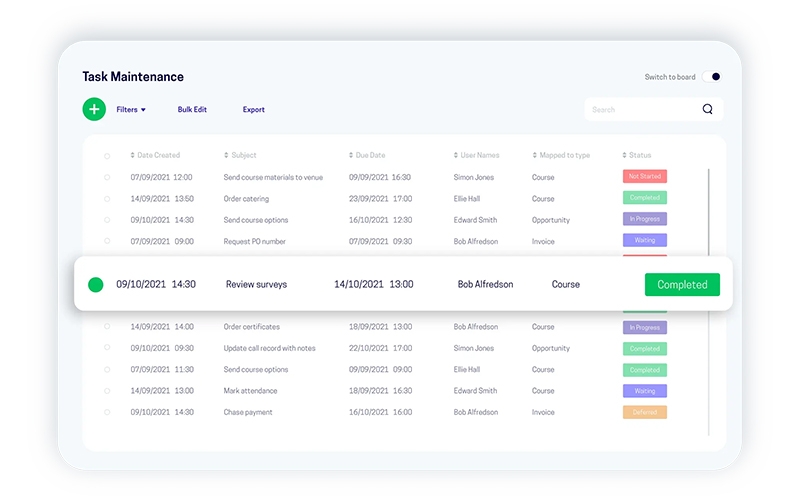Click the sort arrows beside Status column

(x=624, y=156)
